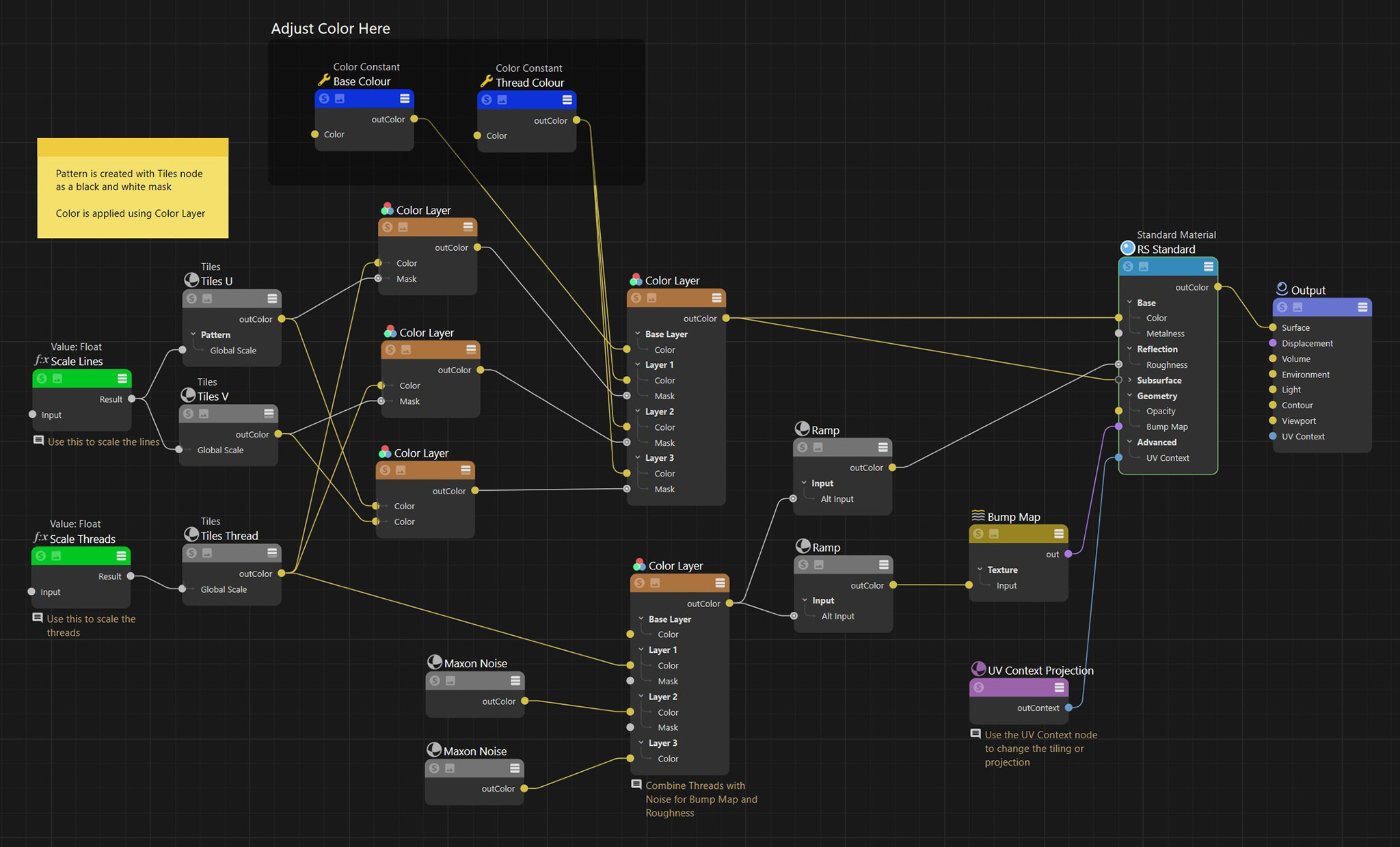
Task: Click the outContext port on UV Context Projection
Action: (1068, 708)
